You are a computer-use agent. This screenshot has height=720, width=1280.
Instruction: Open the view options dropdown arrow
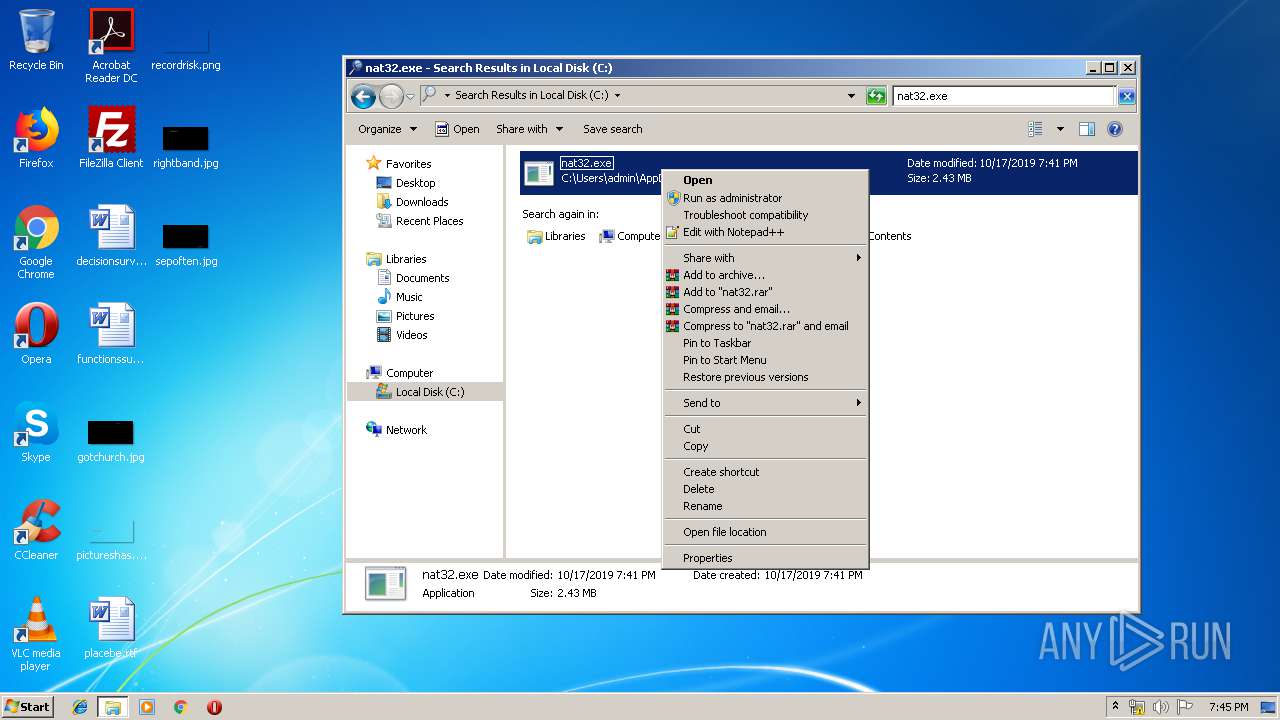click(x=1060, y=129)
